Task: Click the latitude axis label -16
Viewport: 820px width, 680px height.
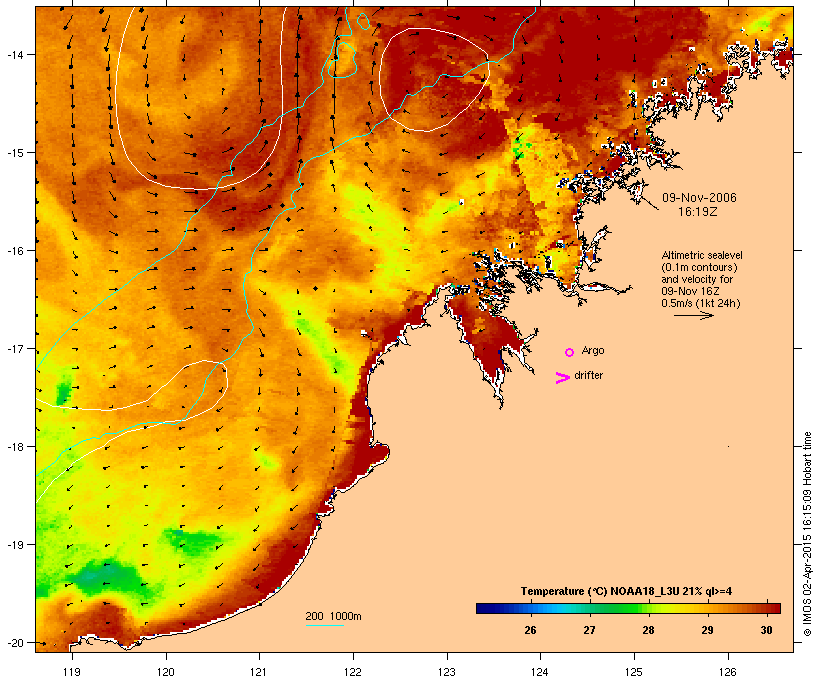Action: pyautogui.click(x=14, y=251)
